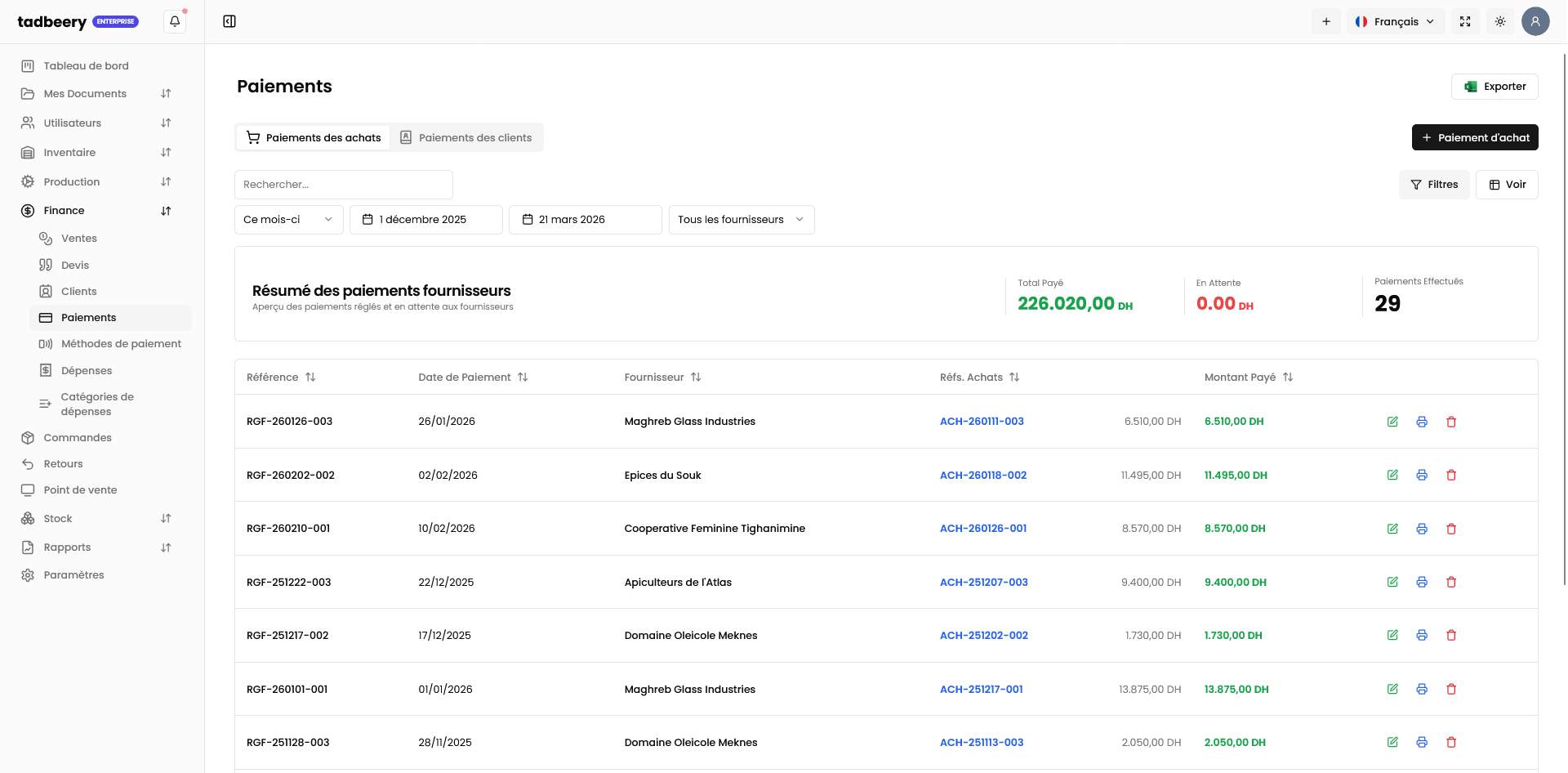Edit payment RGF-251222-003
This screenshot has height=773, width=1568.
coord(1392,582)
